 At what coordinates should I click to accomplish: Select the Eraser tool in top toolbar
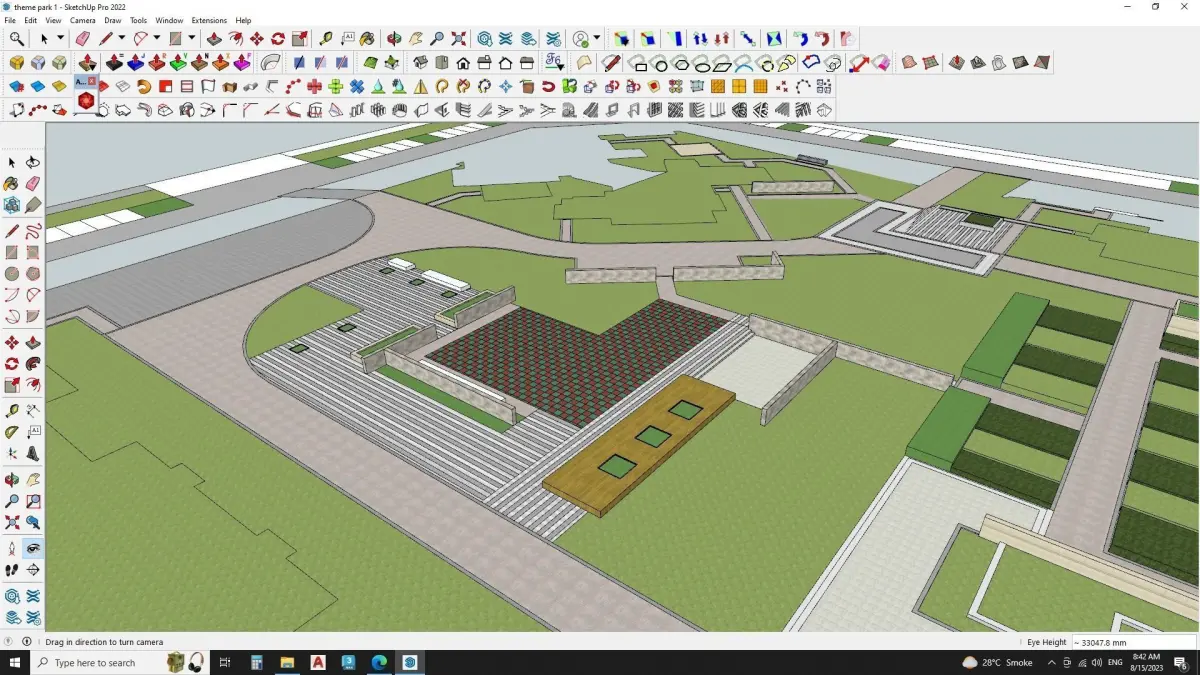(82, 39)
